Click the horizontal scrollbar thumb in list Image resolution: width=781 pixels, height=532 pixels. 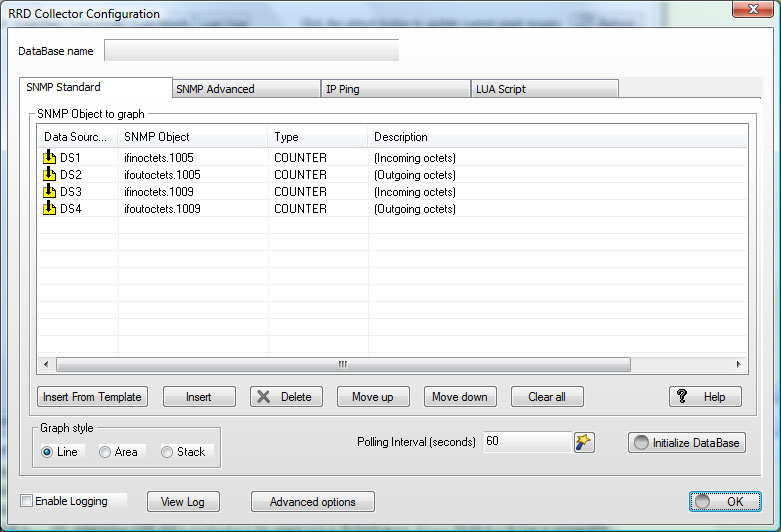pyautogui.click(x=343, y=364)
